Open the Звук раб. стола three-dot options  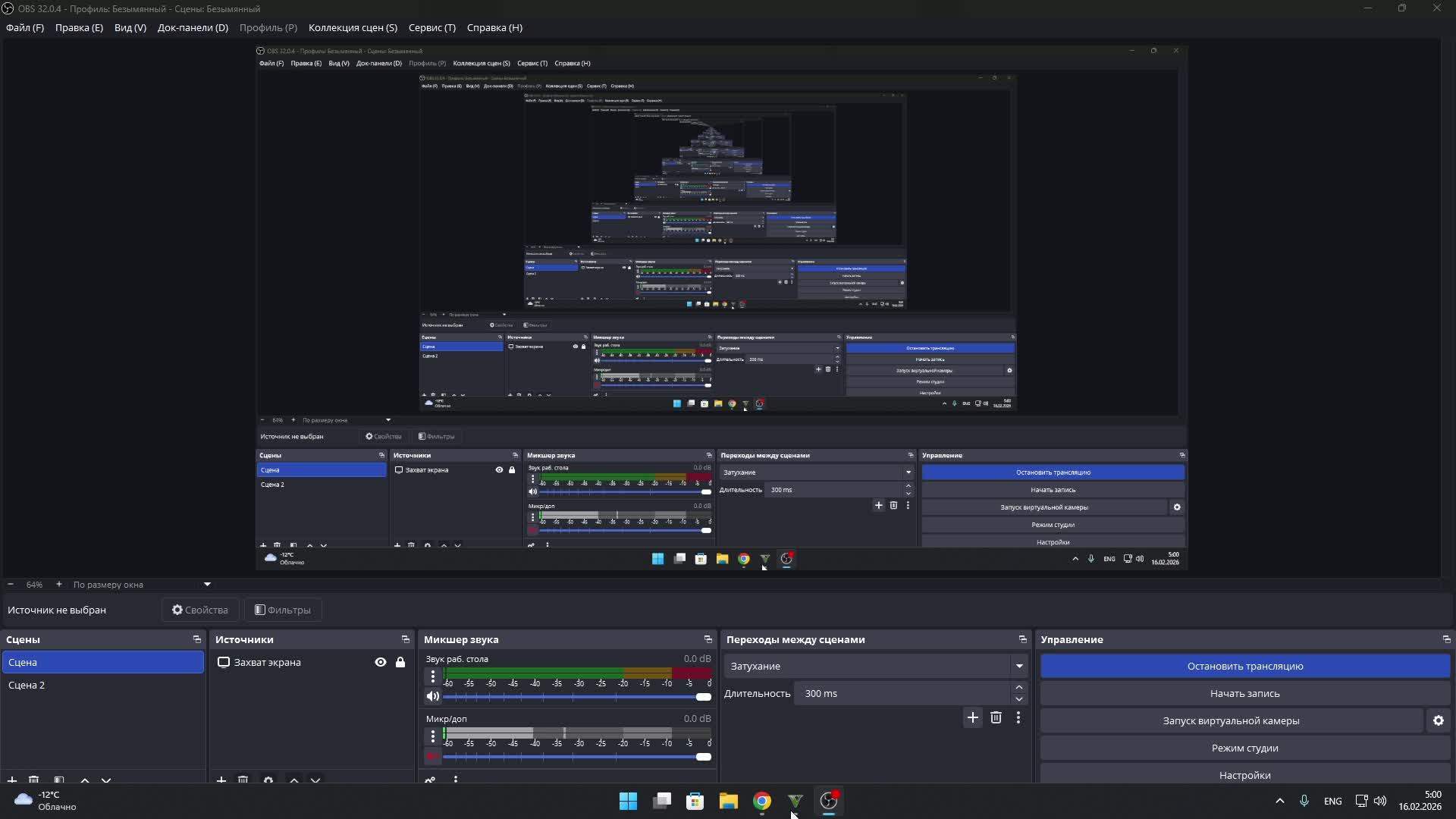tap(432, 675)
